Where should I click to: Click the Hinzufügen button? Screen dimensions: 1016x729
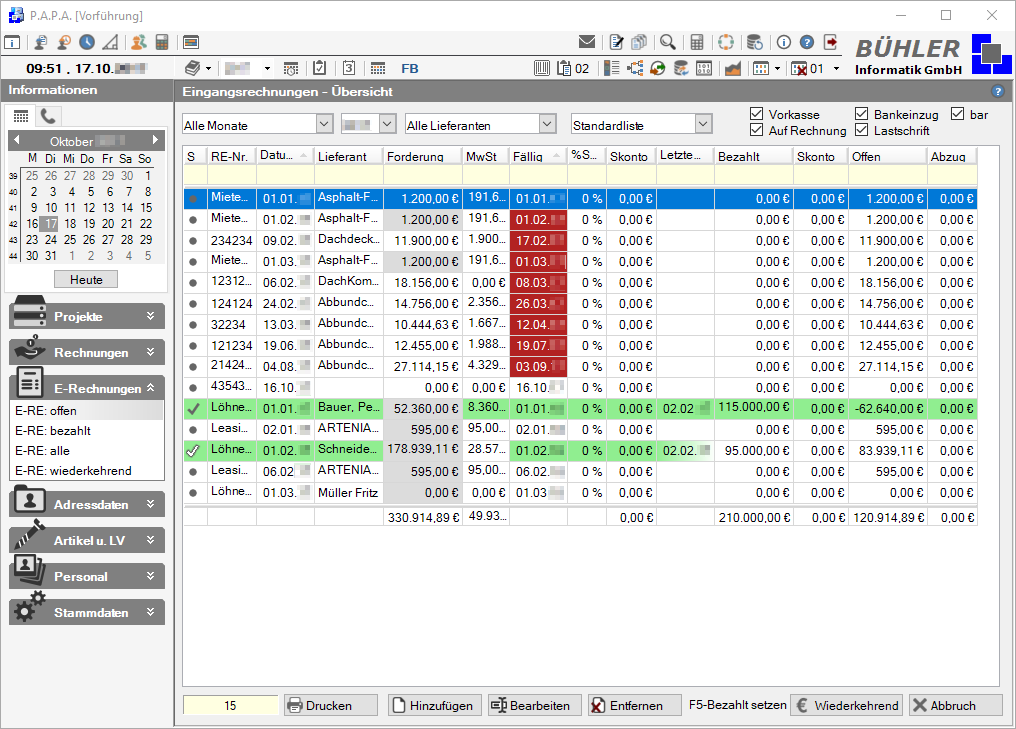pos(435,705)
